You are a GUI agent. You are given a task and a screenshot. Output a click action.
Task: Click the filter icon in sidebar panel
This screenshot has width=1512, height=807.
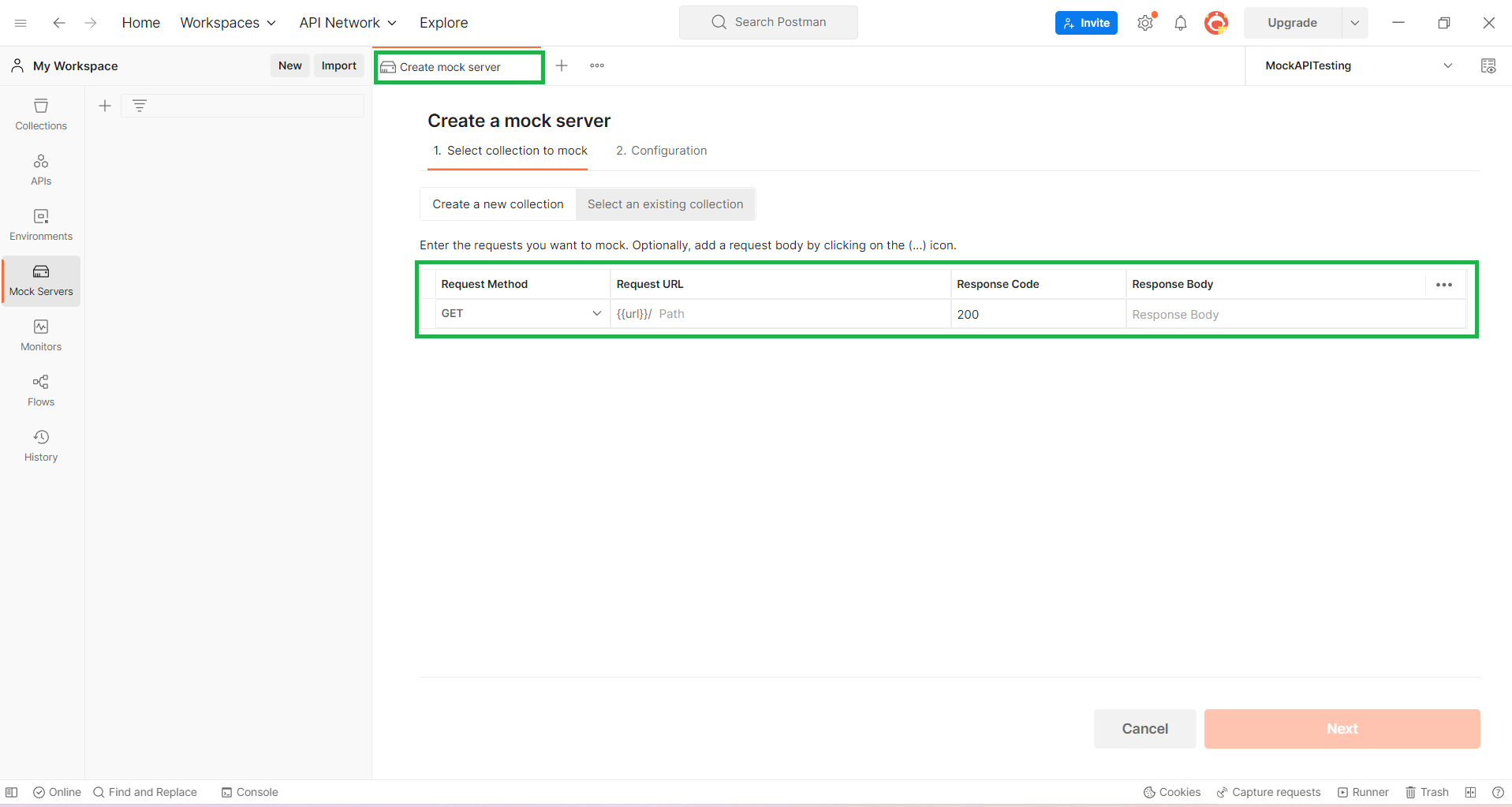pyautogui.click(x=140, y=106)
